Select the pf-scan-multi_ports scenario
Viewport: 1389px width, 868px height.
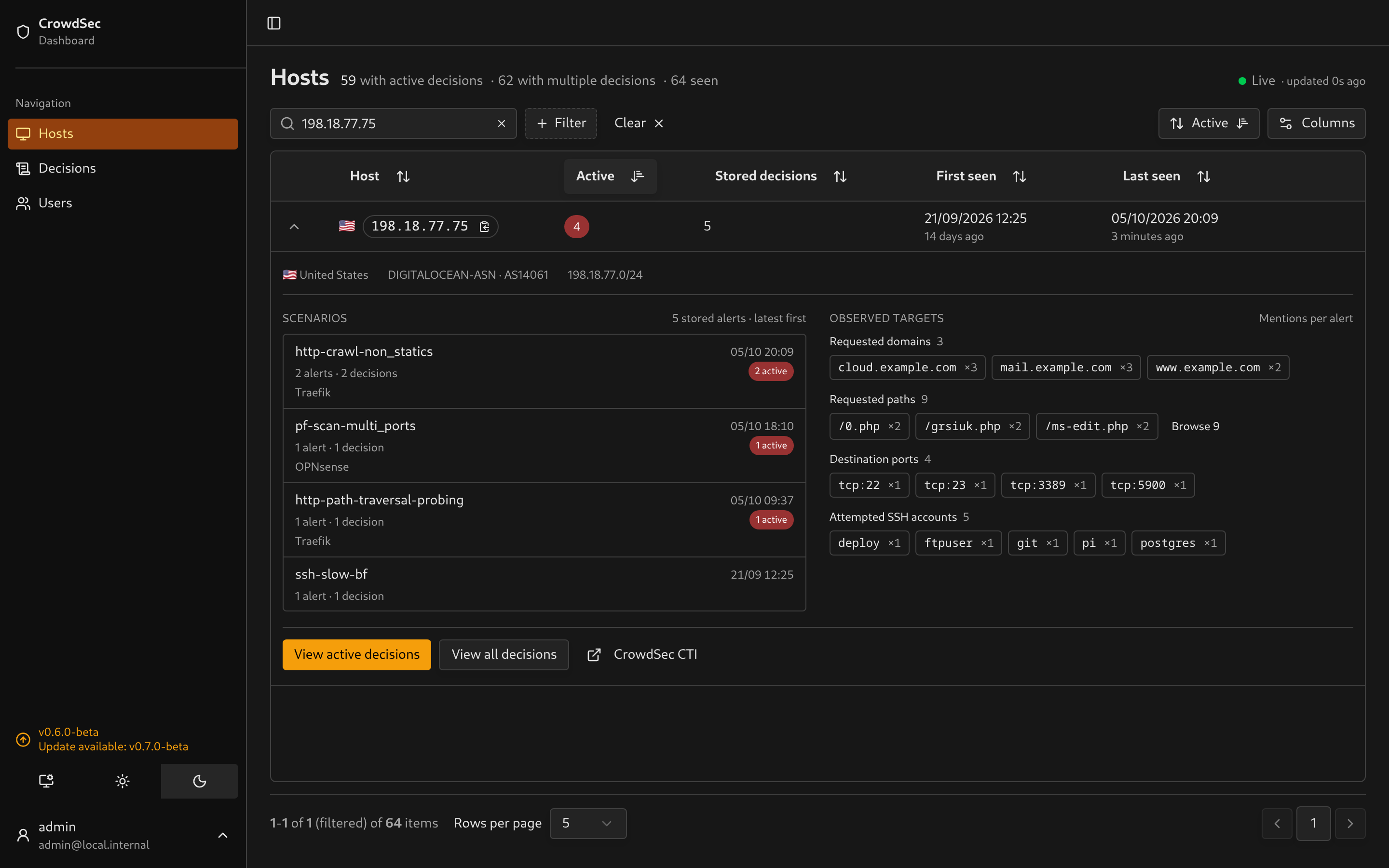tap(544, 446)
